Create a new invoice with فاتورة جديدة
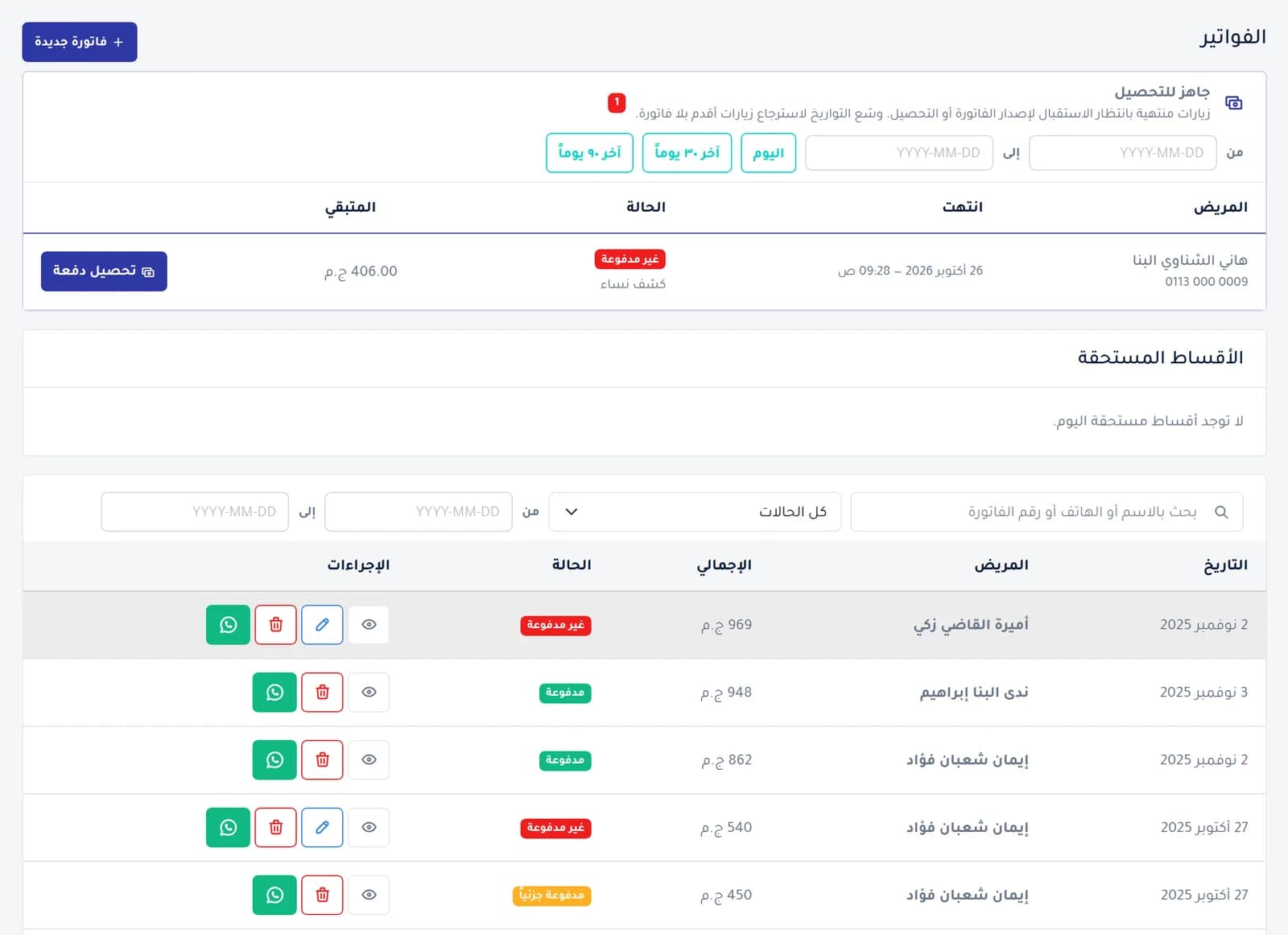Image resolution: width=1288 pixels, height=935 pixels. tap(80, 42)
